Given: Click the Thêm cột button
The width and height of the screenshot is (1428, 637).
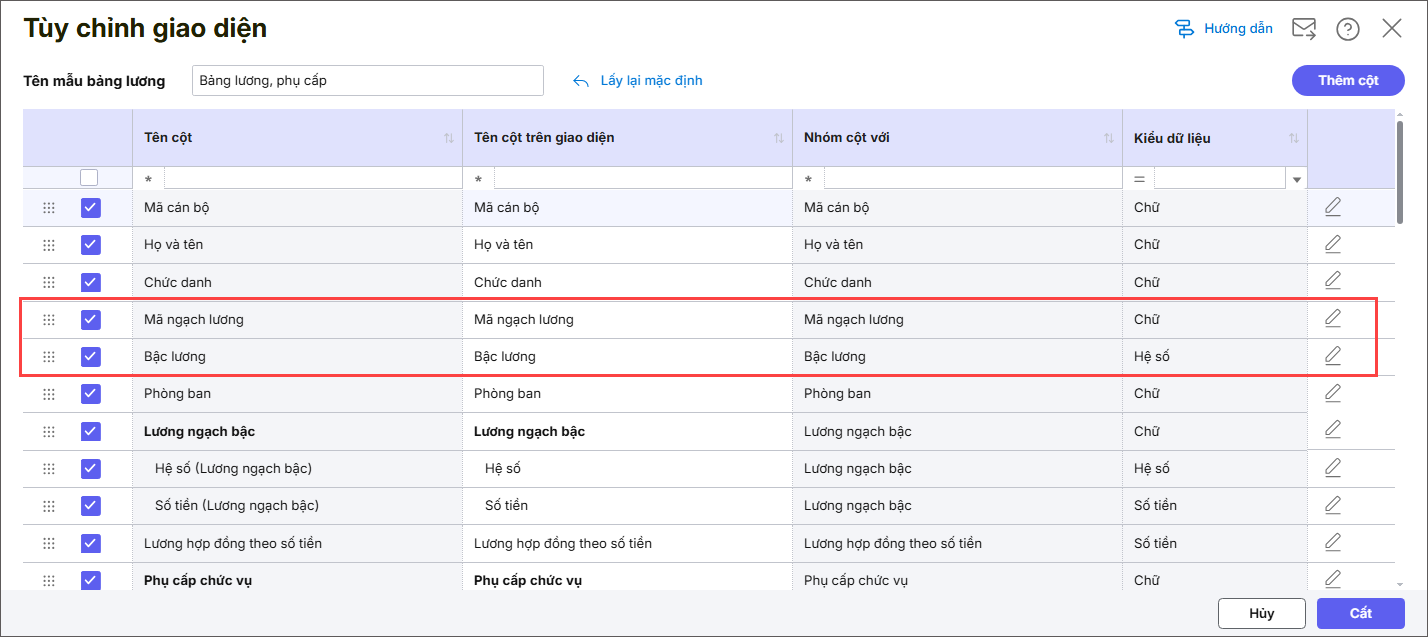Looking at the screenshot, I should point(1348,80).
